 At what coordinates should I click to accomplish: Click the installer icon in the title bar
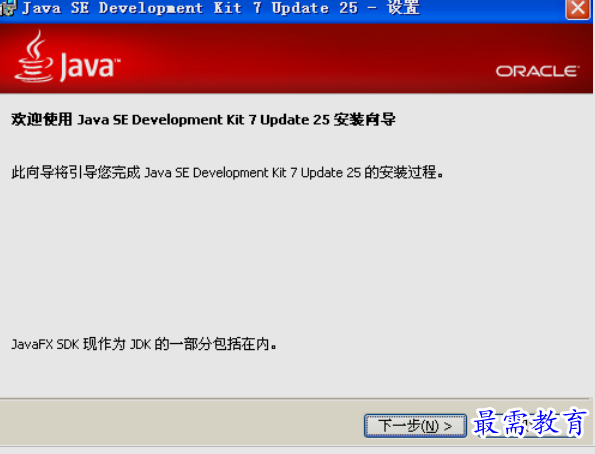click(x=8, y=8)
